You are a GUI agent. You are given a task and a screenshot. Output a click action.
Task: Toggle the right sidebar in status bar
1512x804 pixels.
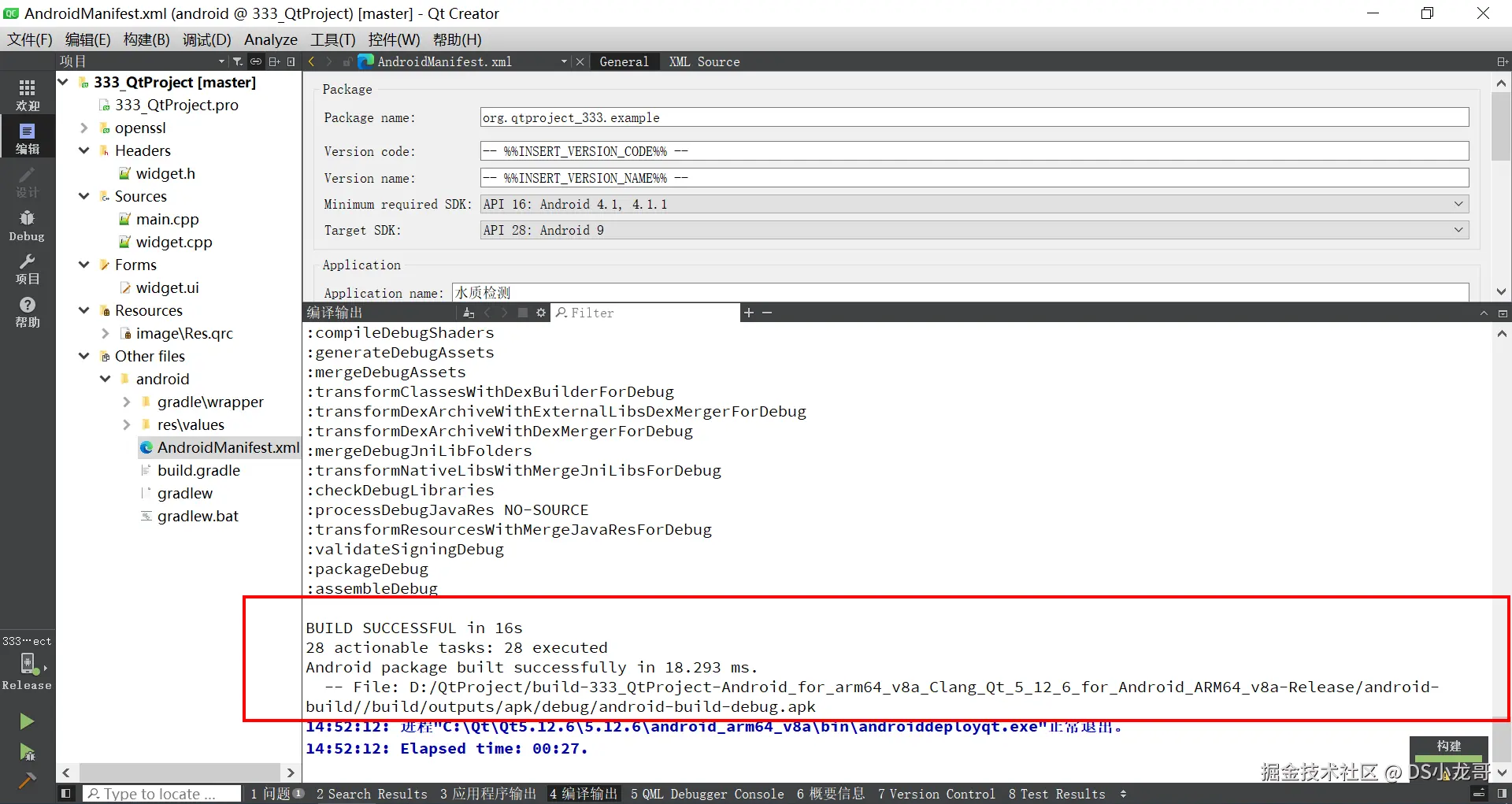(1502, 794)
